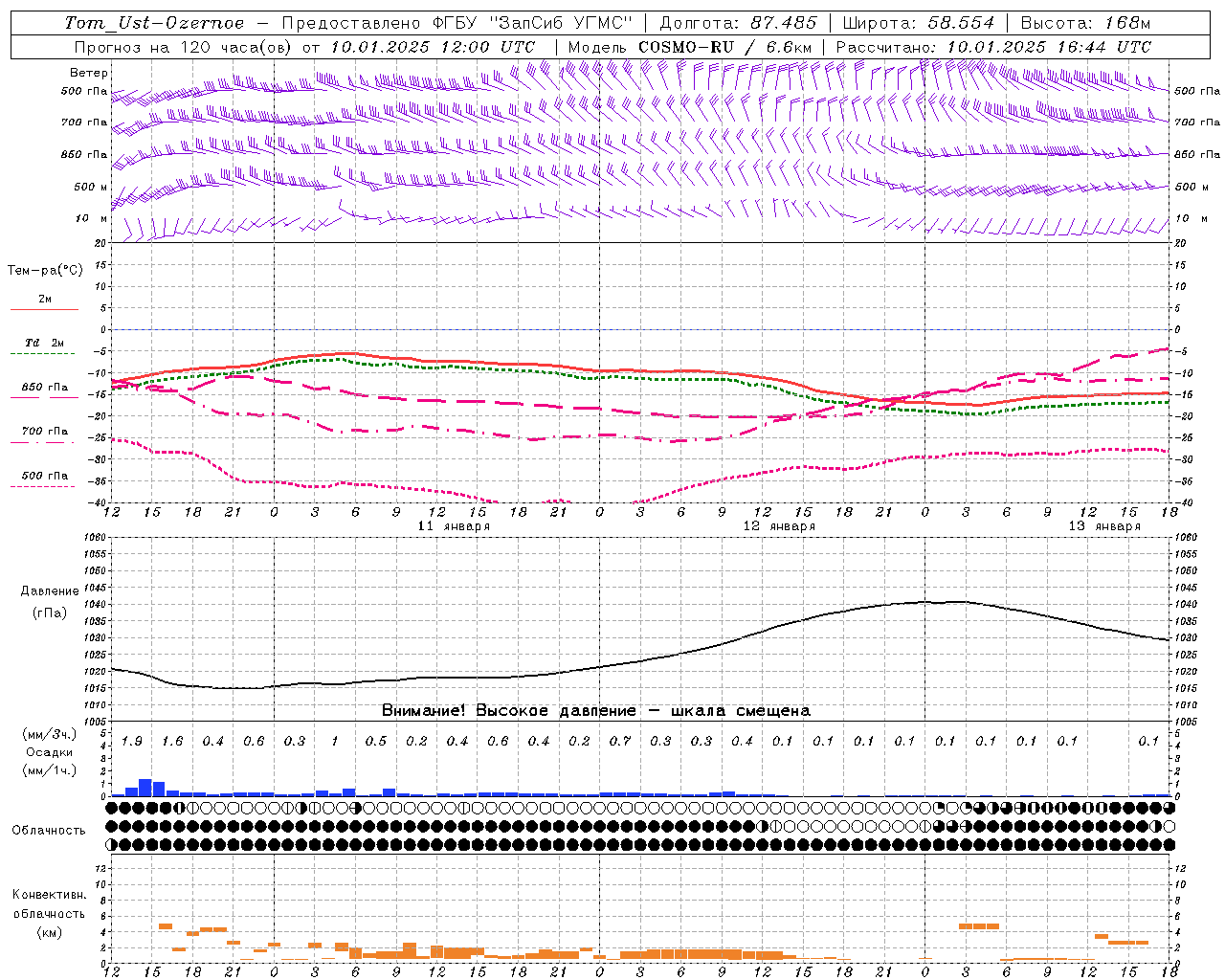
Task: Click the forecast start 10.01.2025 12:00 UTC
Action: [x=433, y=47]
